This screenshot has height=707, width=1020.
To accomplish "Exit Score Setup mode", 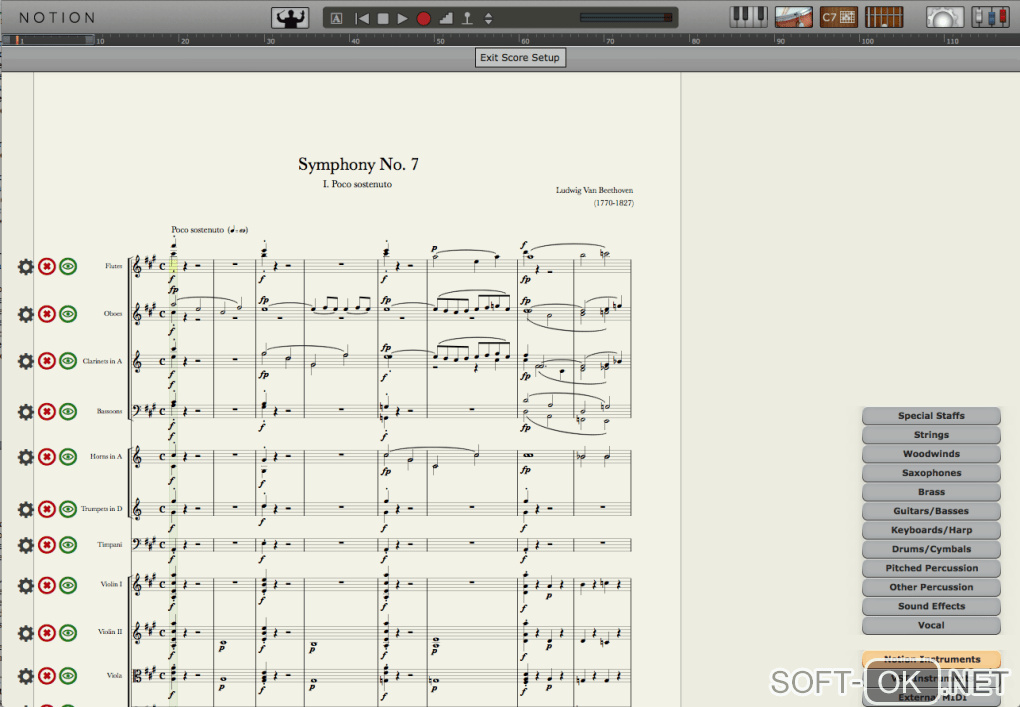I will (520, 57).
